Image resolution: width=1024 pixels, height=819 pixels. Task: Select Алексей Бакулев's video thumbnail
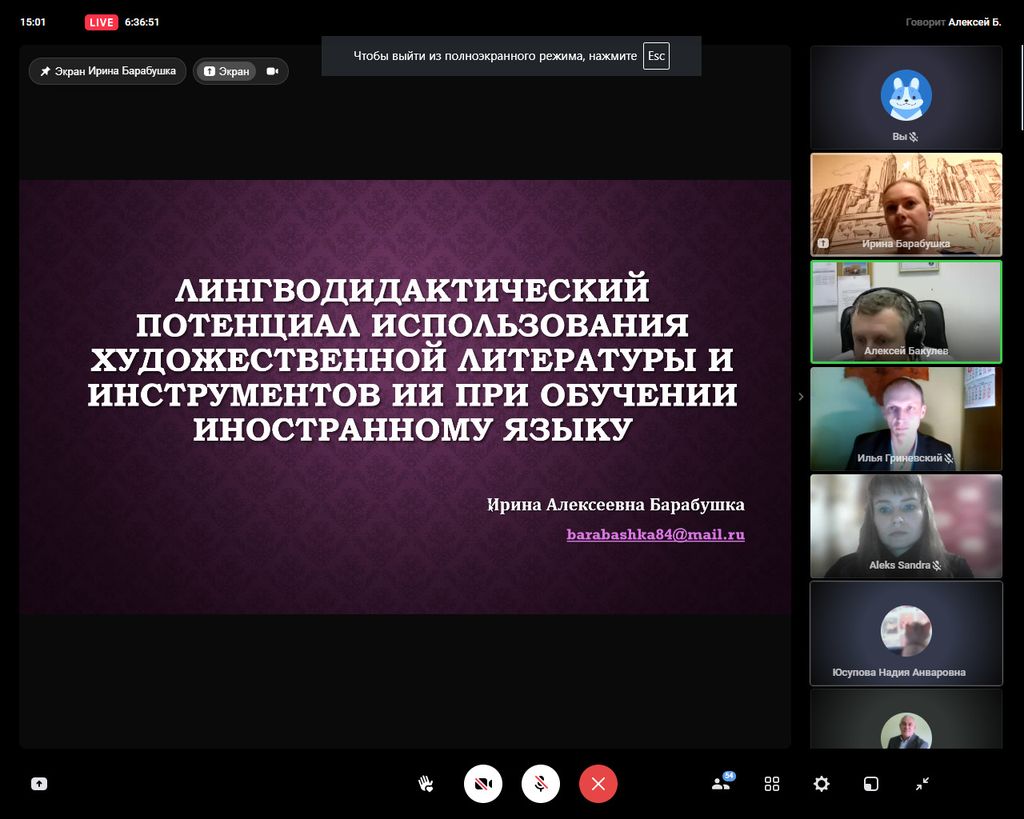tap(906, 311)
